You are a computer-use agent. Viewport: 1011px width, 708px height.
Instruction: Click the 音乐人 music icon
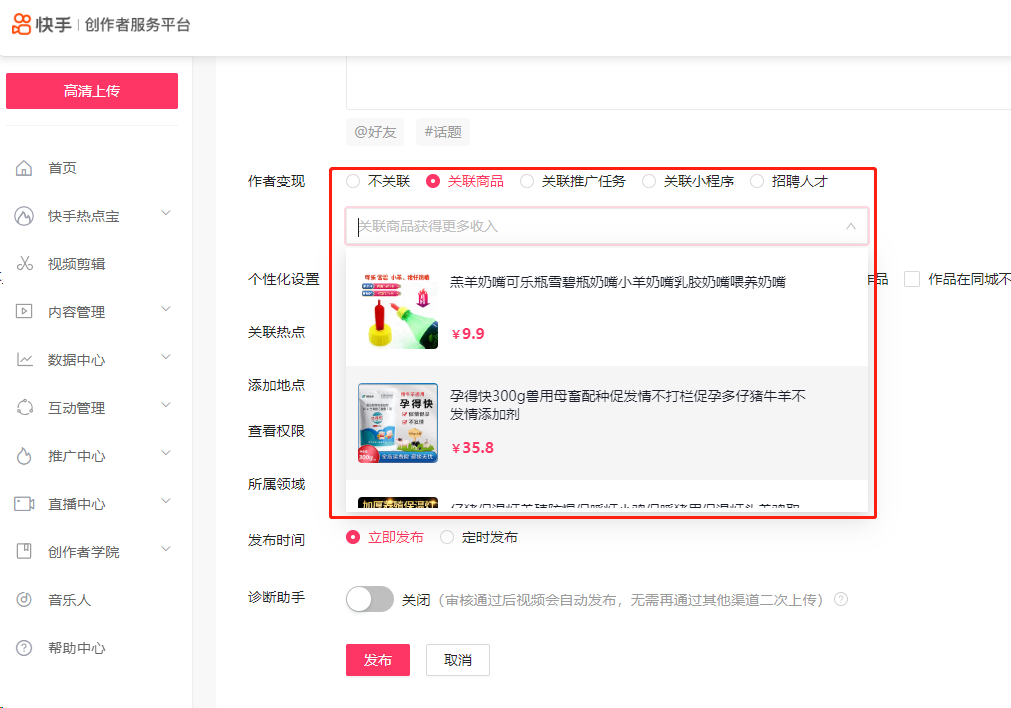click(x=25, y=600)
